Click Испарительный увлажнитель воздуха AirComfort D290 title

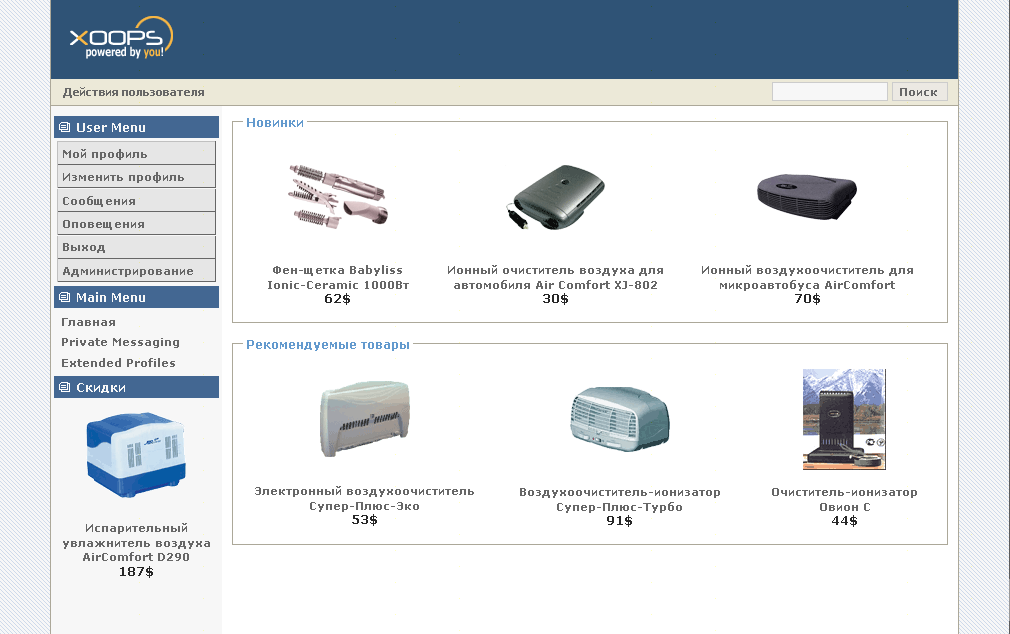coord(136,543)
